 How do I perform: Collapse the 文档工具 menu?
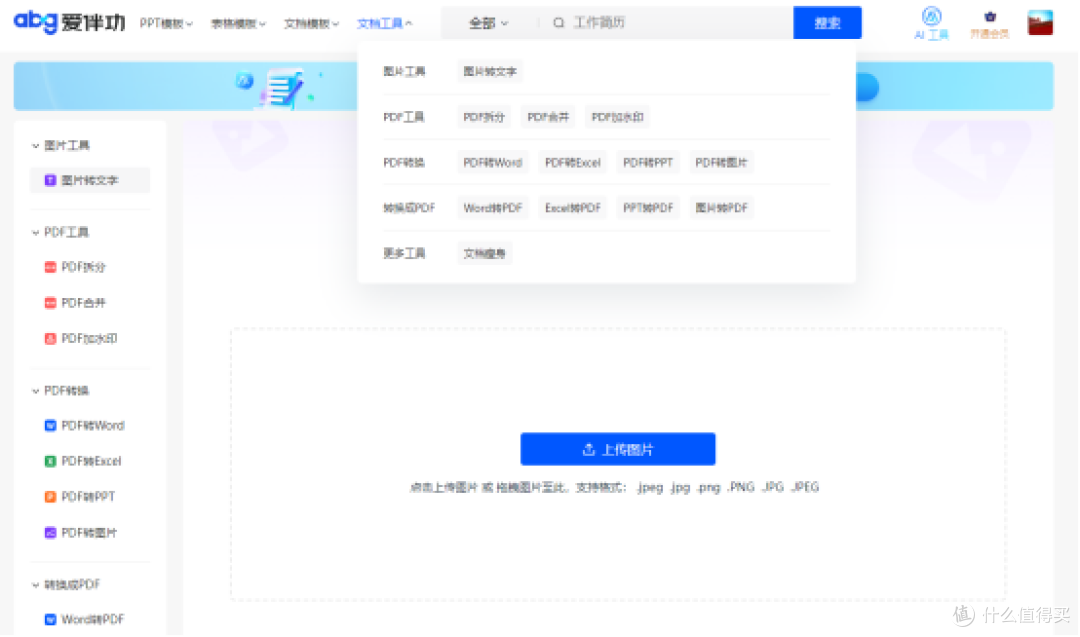384,23
